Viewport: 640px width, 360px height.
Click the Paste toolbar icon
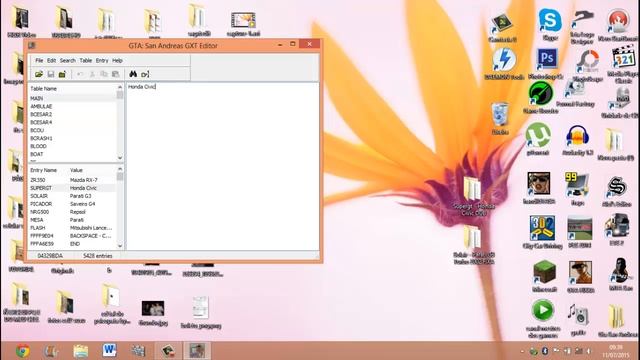tap(116, 74)
